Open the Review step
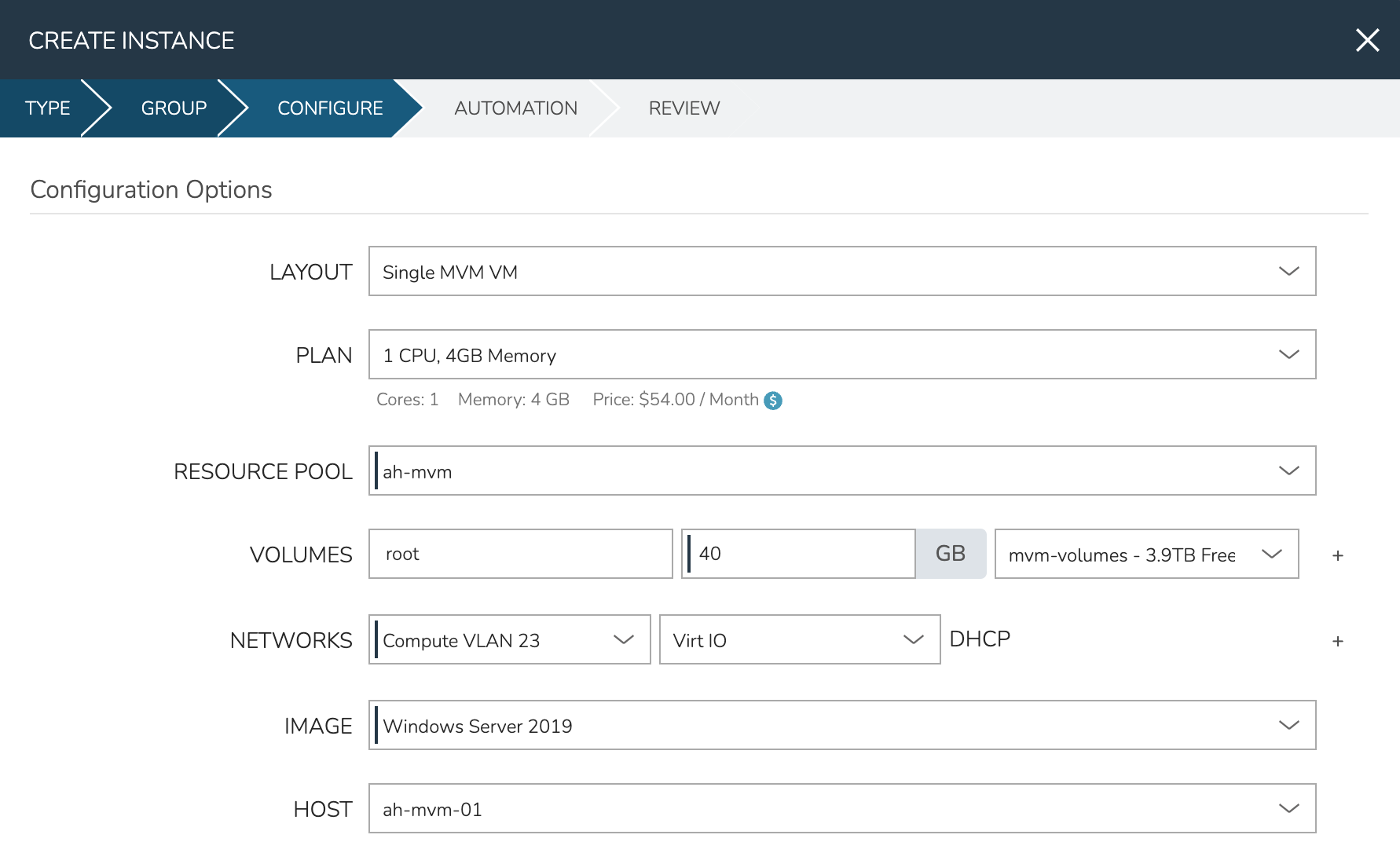Viewport: 1400px width, 864px height. pos(684,108)
